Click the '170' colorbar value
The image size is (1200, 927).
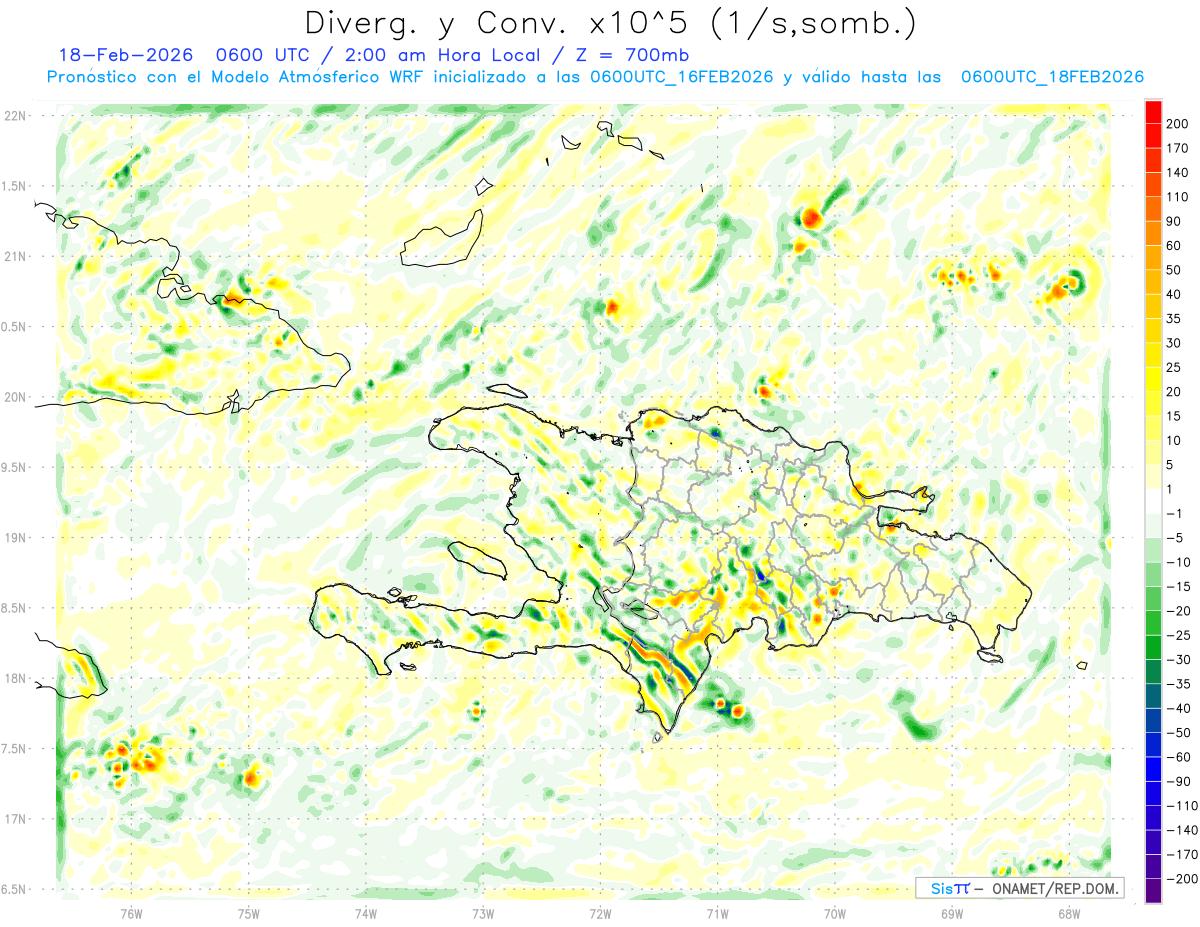pyautogui.click(x=1178, y=149)
